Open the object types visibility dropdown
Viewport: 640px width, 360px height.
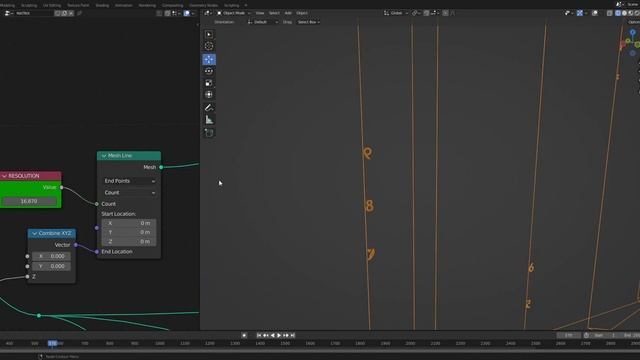568,13
